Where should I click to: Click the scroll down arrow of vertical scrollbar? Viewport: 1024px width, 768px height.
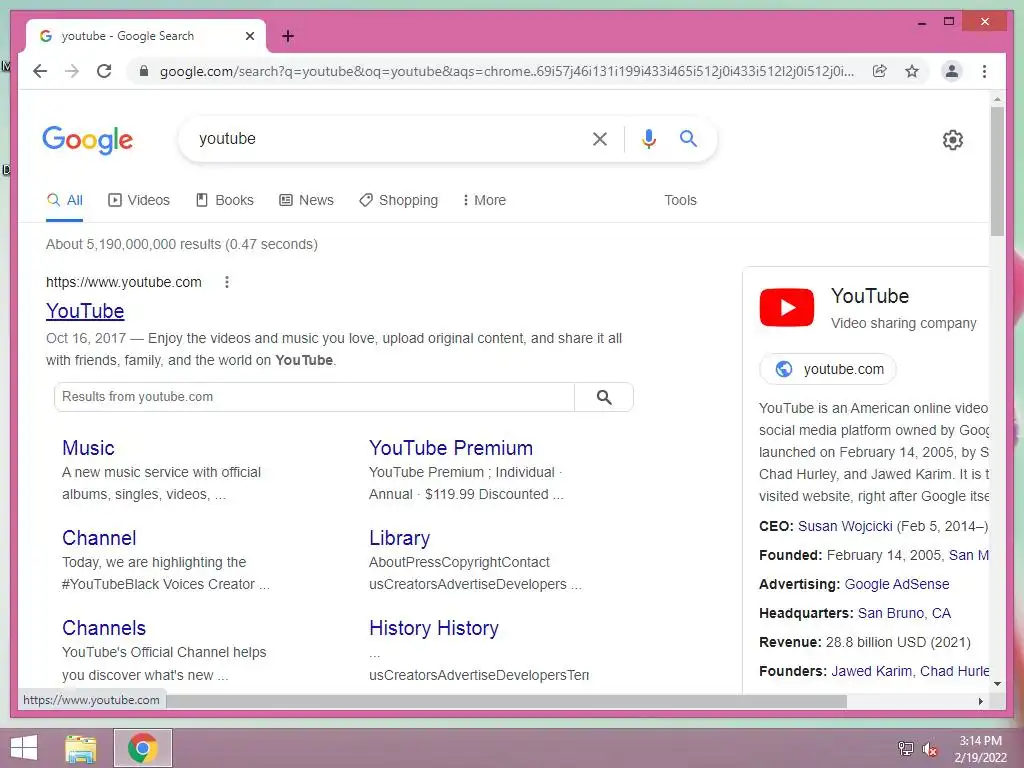[x=997, y=684]
